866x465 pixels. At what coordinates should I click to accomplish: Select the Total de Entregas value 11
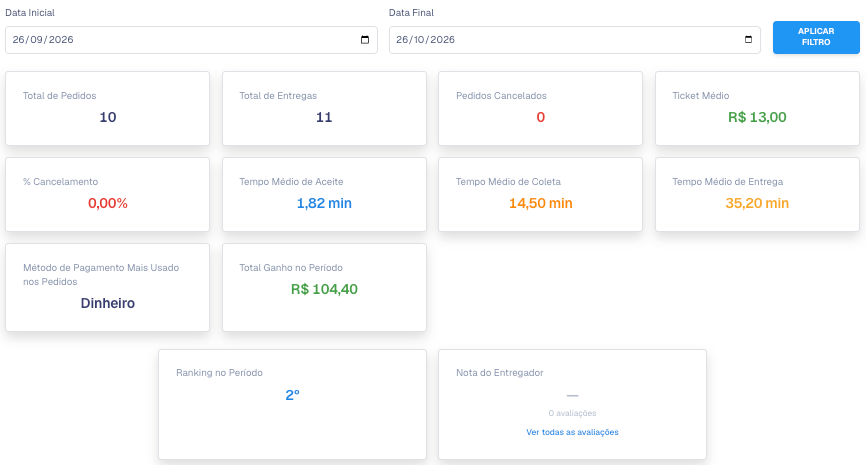click(324, 117)
